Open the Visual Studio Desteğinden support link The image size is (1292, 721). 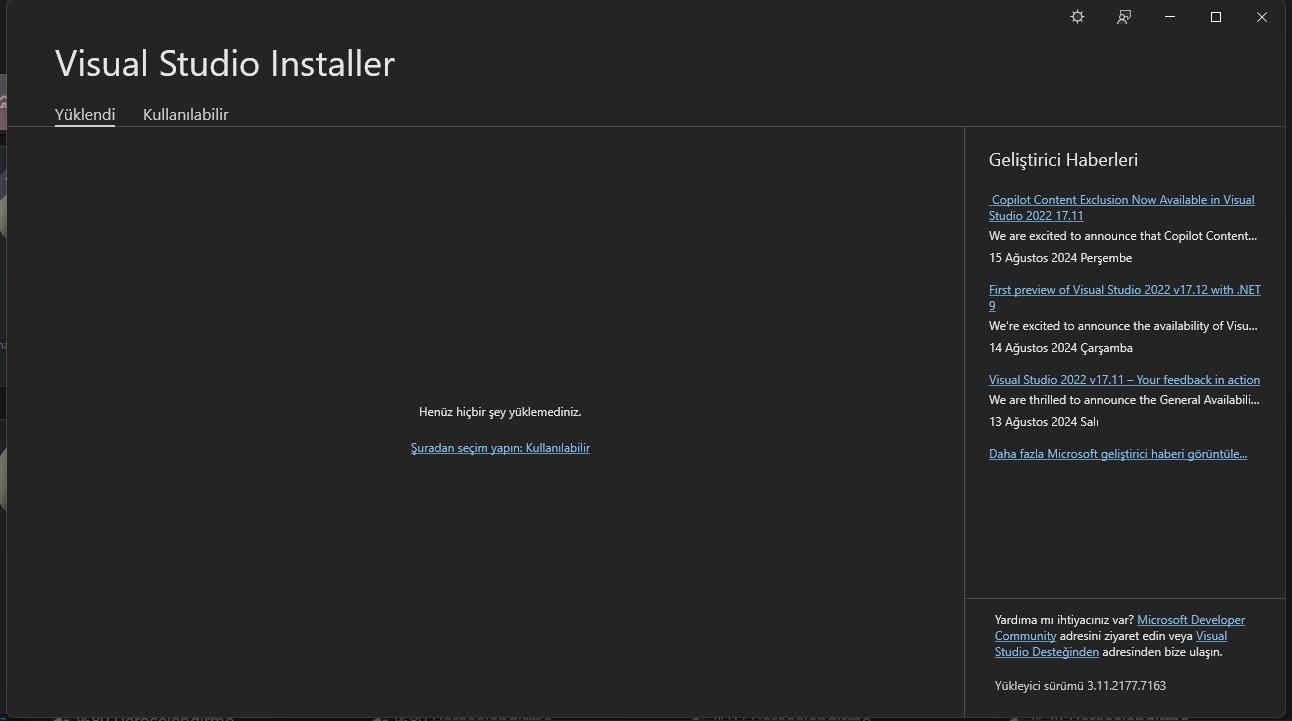tap(1111, 644)
